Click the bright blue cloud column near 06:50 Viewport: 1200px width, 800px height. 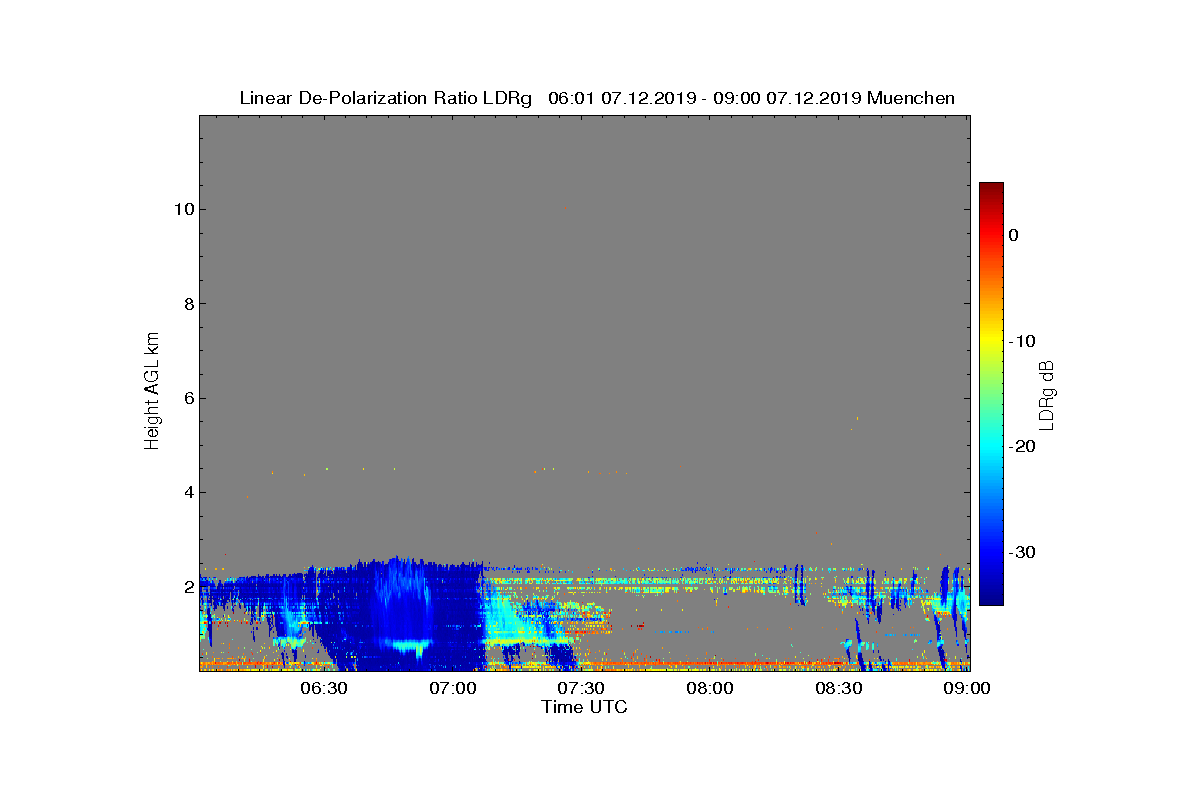tap(404, 600)
